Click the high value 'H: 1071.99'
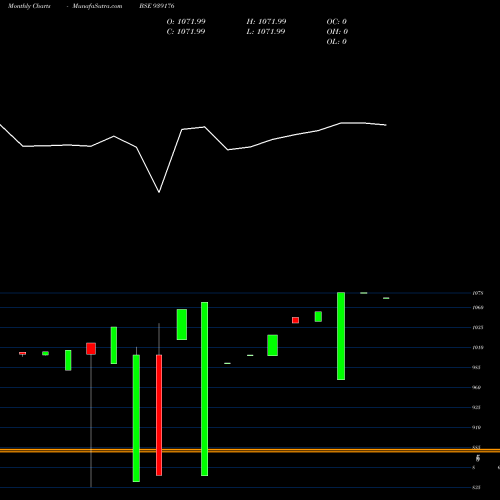Image resolution: width=500 pixels, height=500 pixels. 266,22
